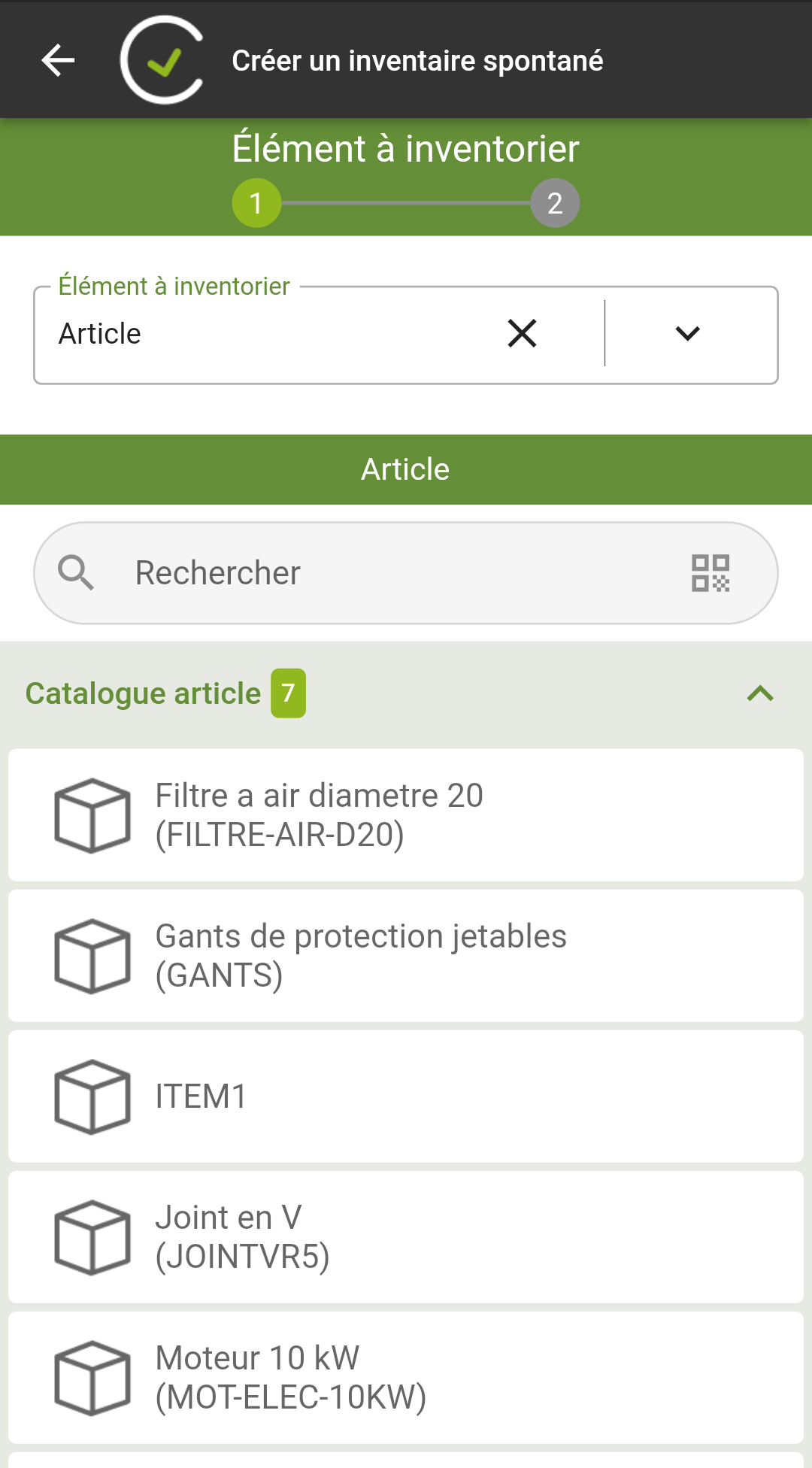This screenshot has width=812, height=1468.
Task: Select Filtre a air diametre 20 article
Action: (406, 815)
